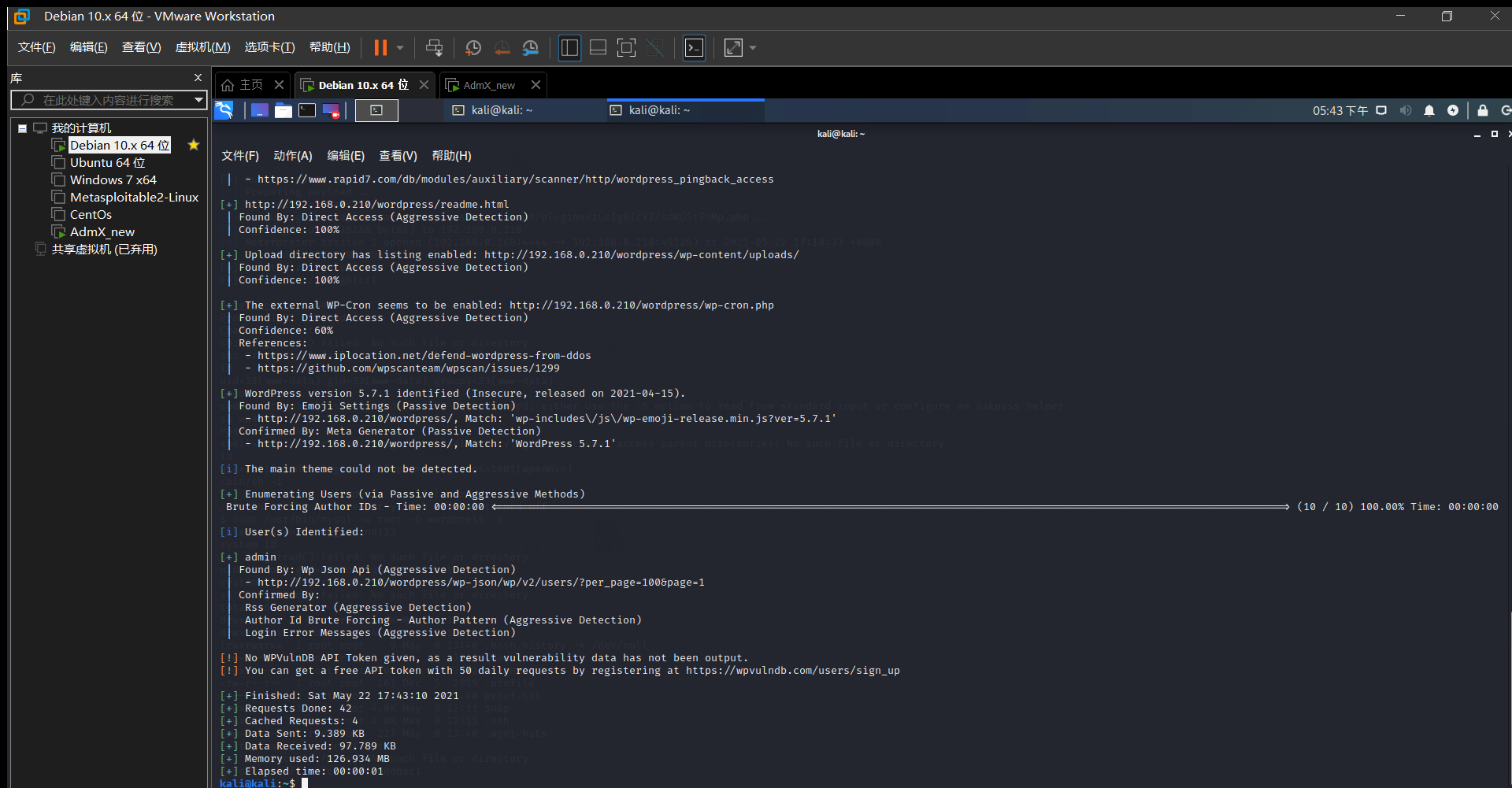This screenshot has width=1512, height=788.
Task: Select Metasploitable2-Linux in library
Action: (x=134, y=197)
